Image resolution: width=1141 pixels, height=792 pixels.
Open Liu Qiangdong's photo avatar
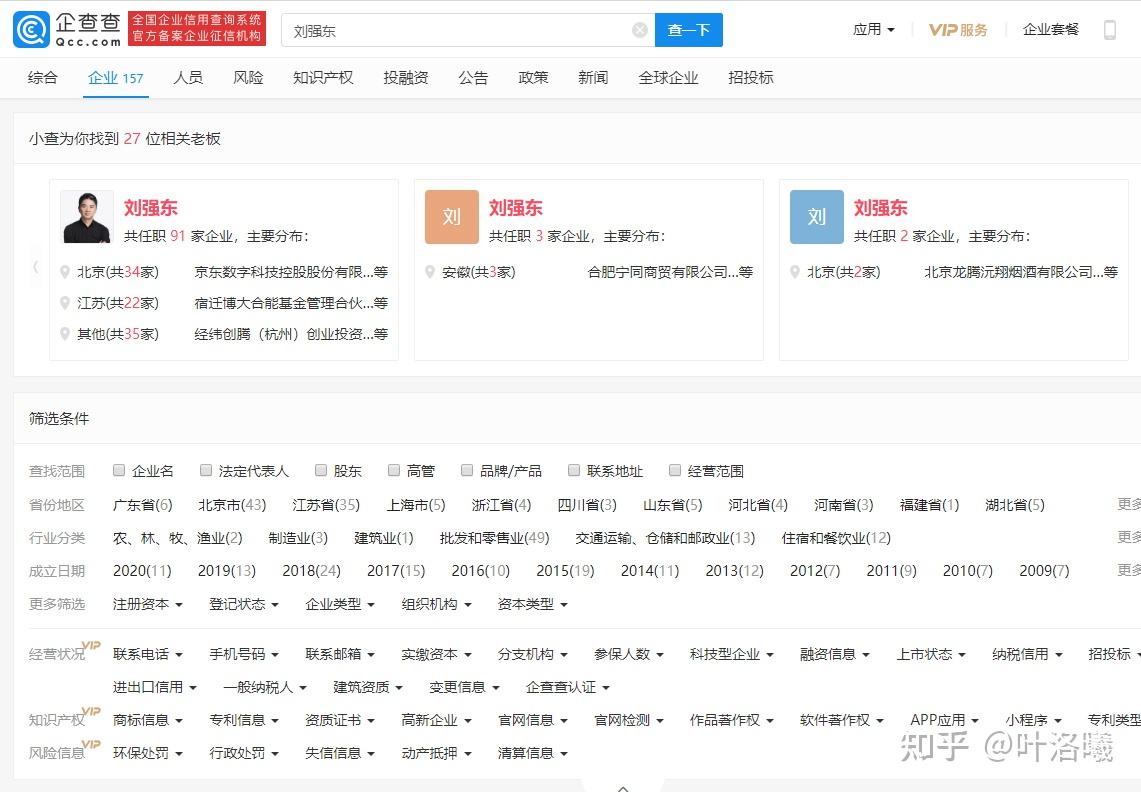[x=87, y=217]
